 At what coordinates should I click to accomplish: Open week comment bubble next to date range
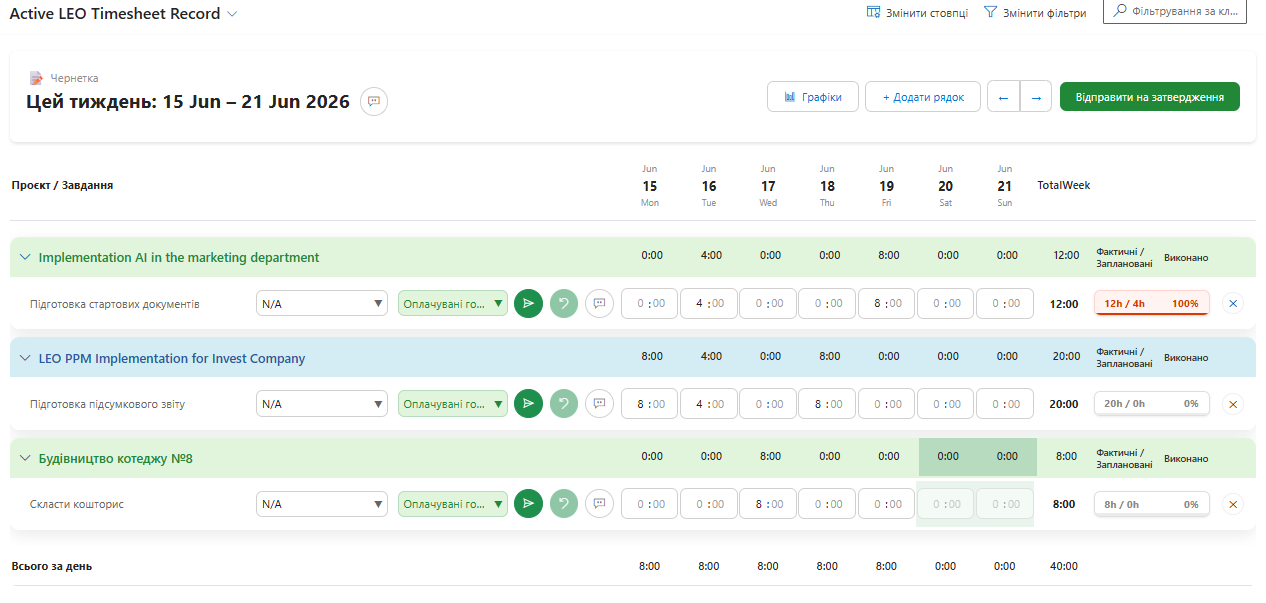pyautogui.click(x=374, y=102)
